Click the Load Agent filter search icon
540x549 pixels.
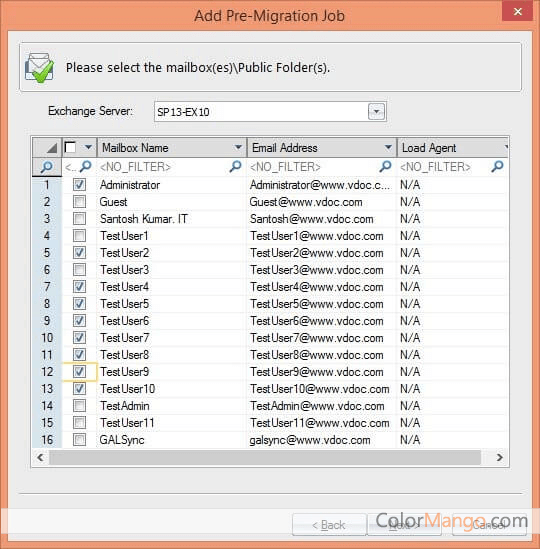[497, 167]
